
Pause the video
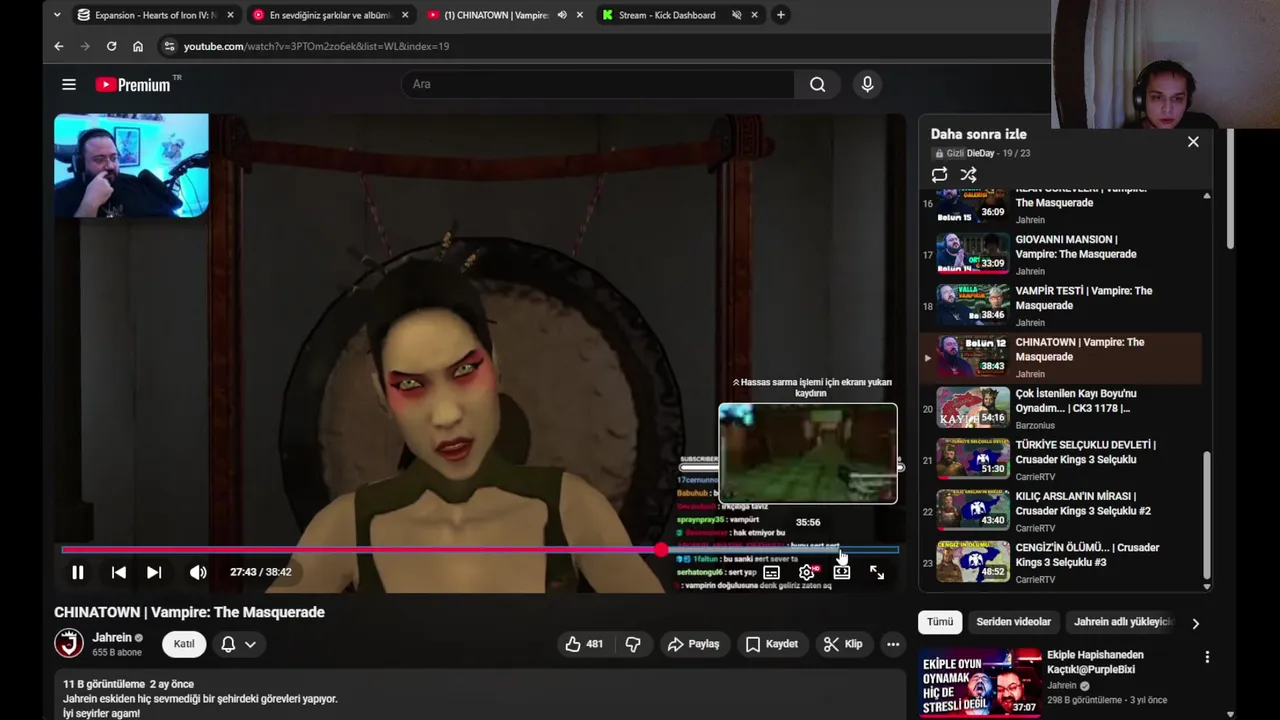(77, 572)
